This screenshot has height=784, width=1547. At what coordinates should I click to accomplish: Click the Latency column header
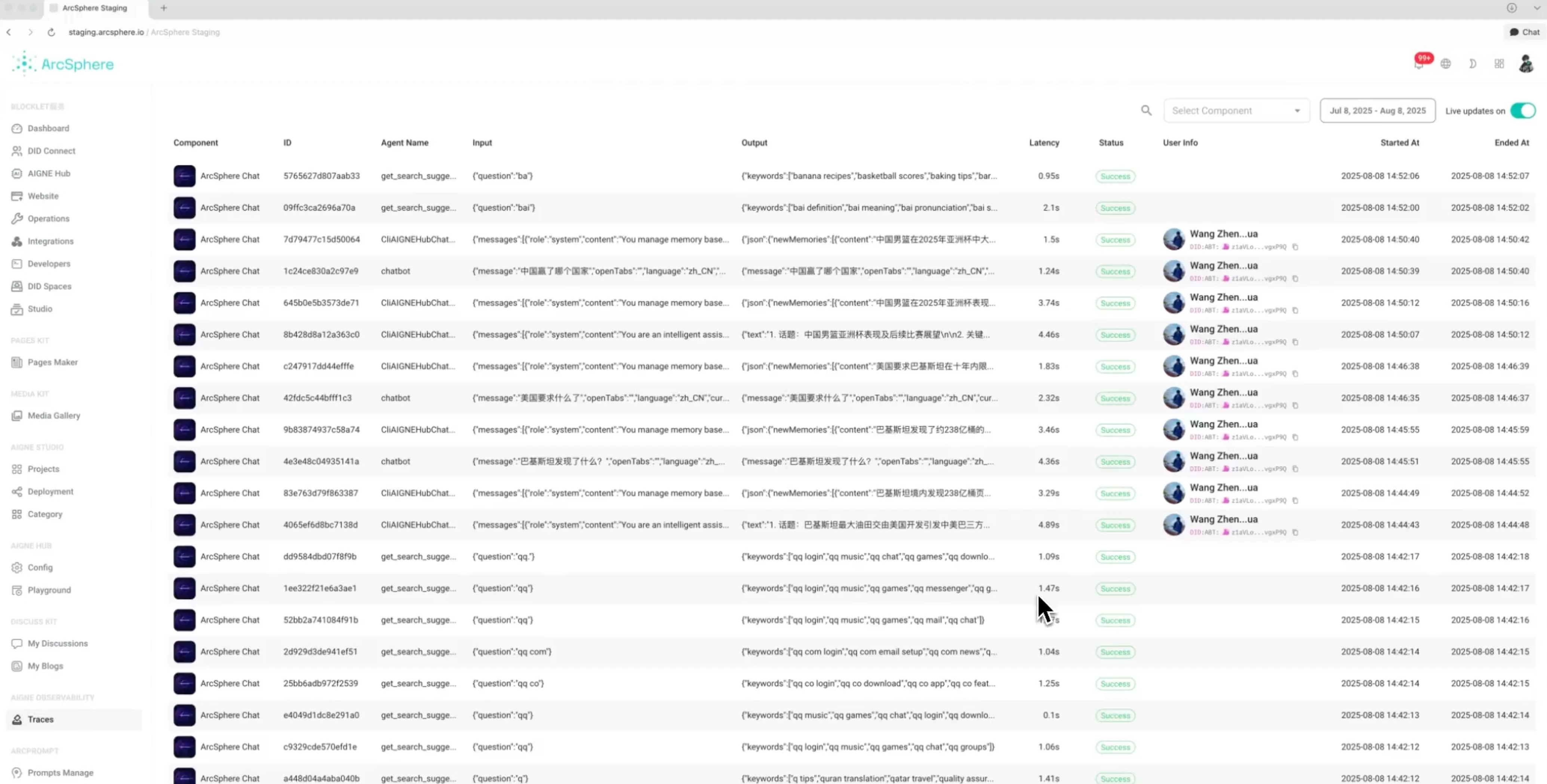[1044, 143]
